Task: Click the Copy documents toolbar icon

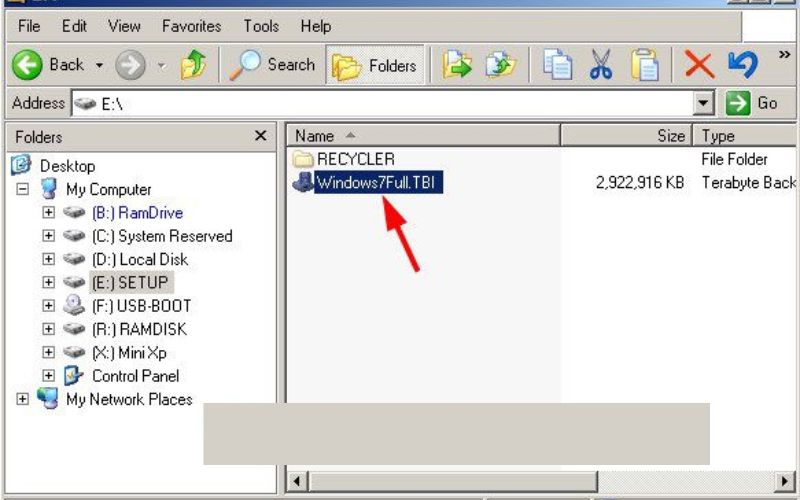Action: click(x=557, y=65)
